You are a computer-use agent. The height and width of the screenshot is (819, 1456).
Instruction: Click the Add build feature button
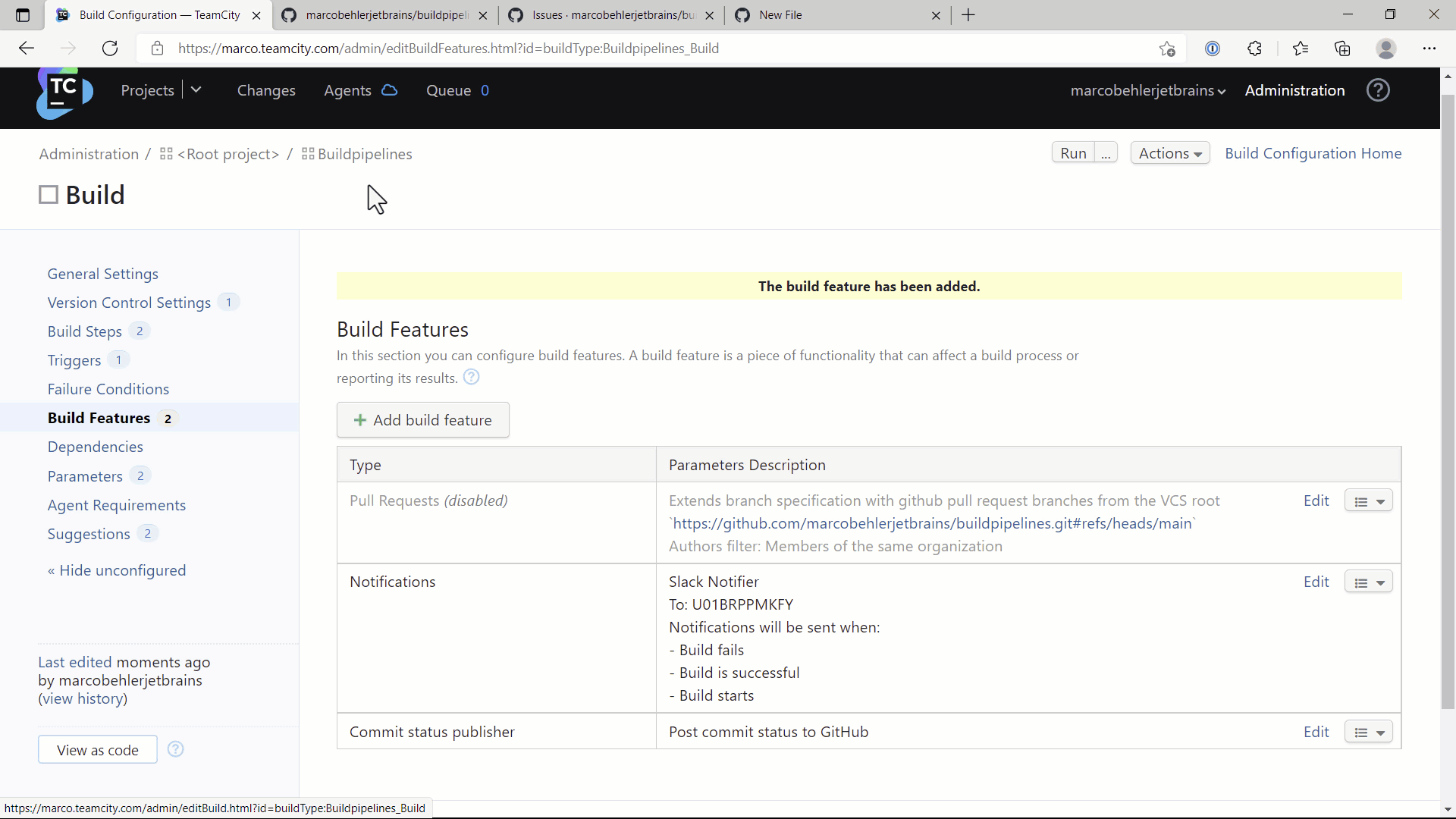point(422,419)
